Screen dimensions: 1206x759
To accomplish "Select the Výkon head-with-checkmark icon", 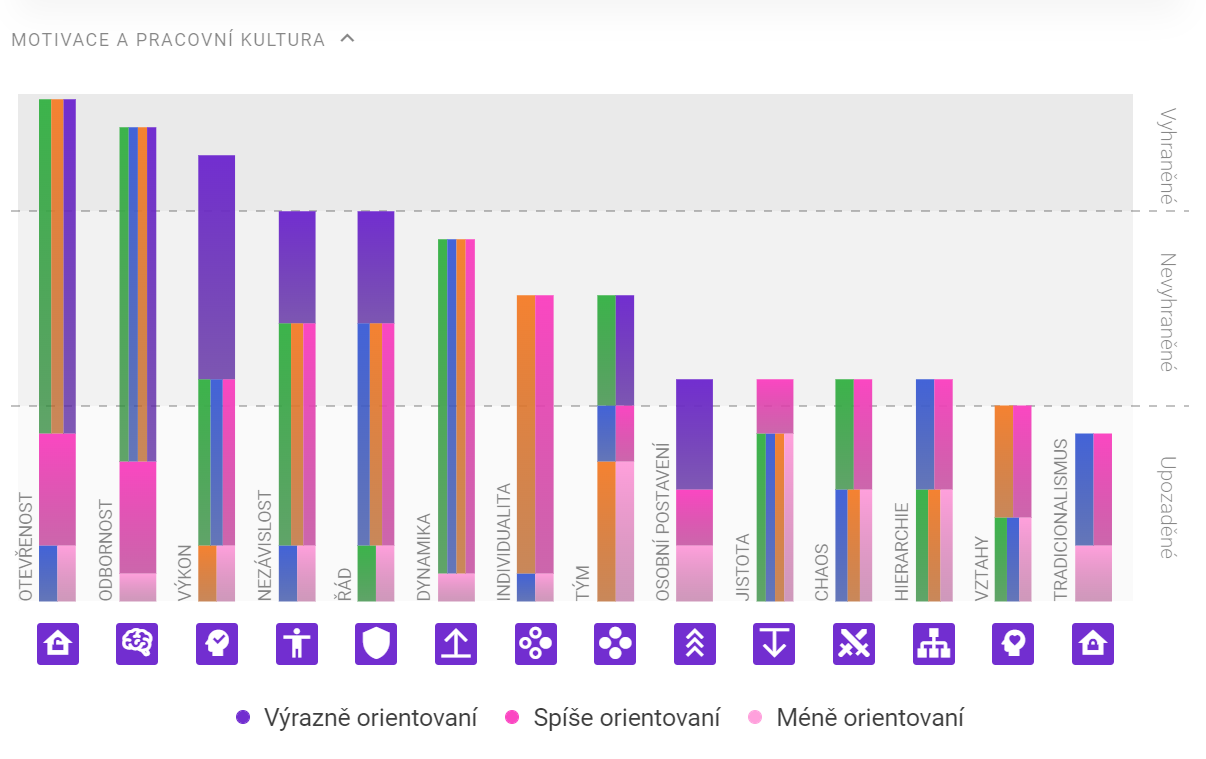I will click(217, 644).
